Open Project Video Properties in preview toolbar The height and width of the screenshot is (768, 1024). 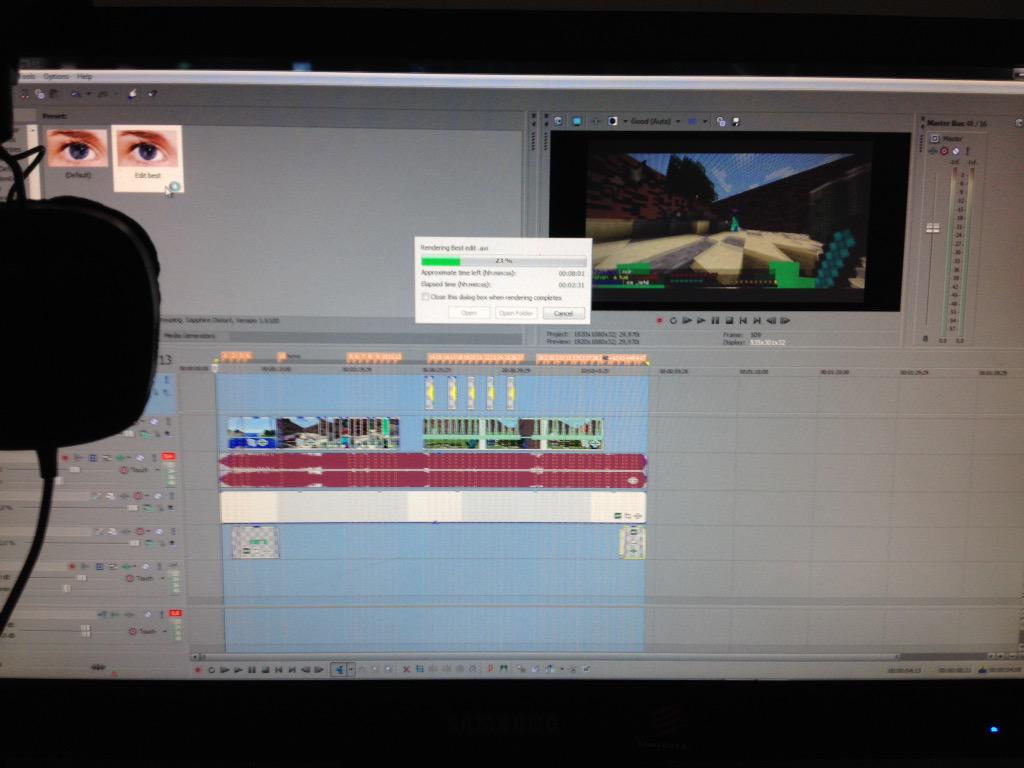(558, 121)
